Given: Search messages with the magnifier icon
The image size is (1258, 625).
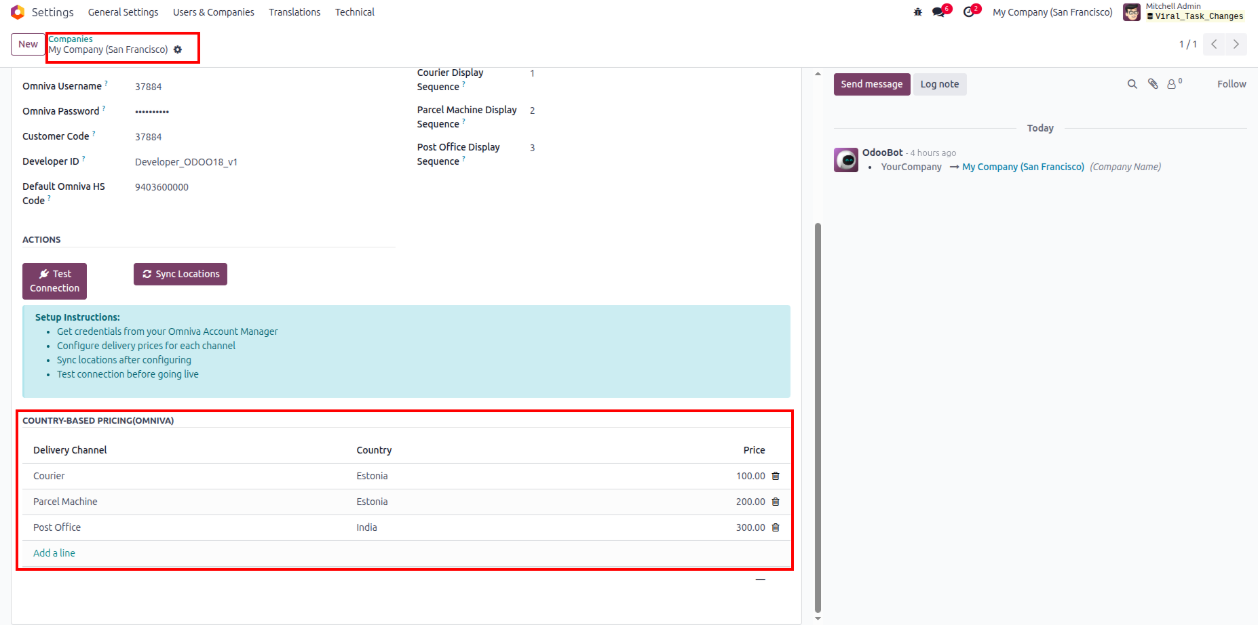Looking at the screenshot, I should (1132, 85).
